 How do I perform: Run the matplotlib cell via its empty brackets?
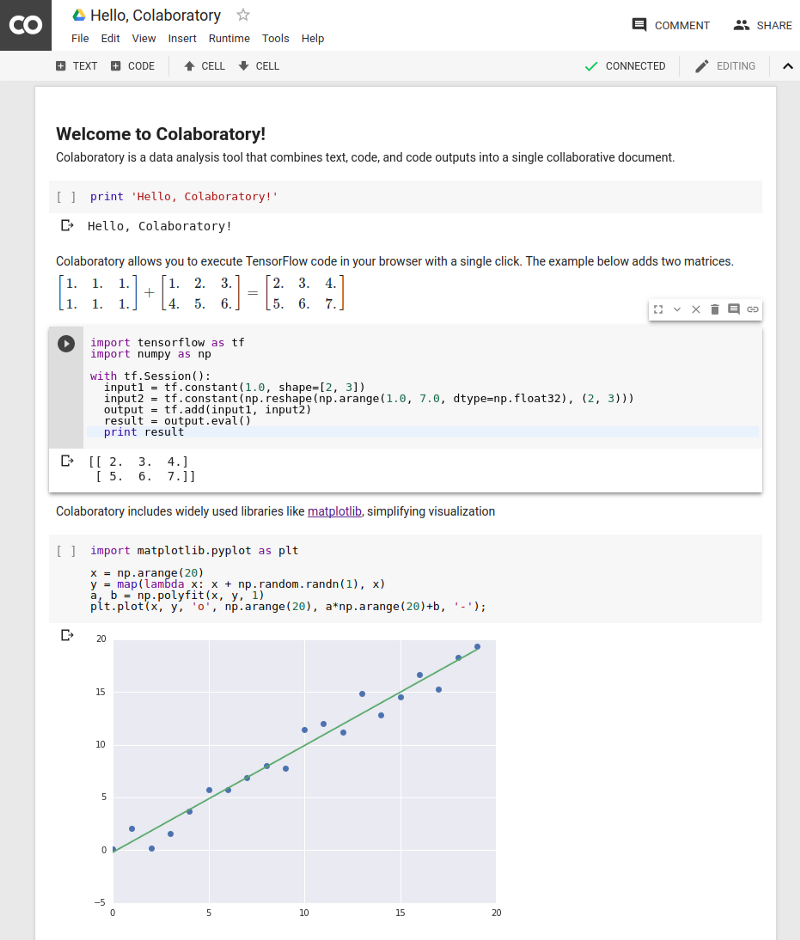(66, 551)
